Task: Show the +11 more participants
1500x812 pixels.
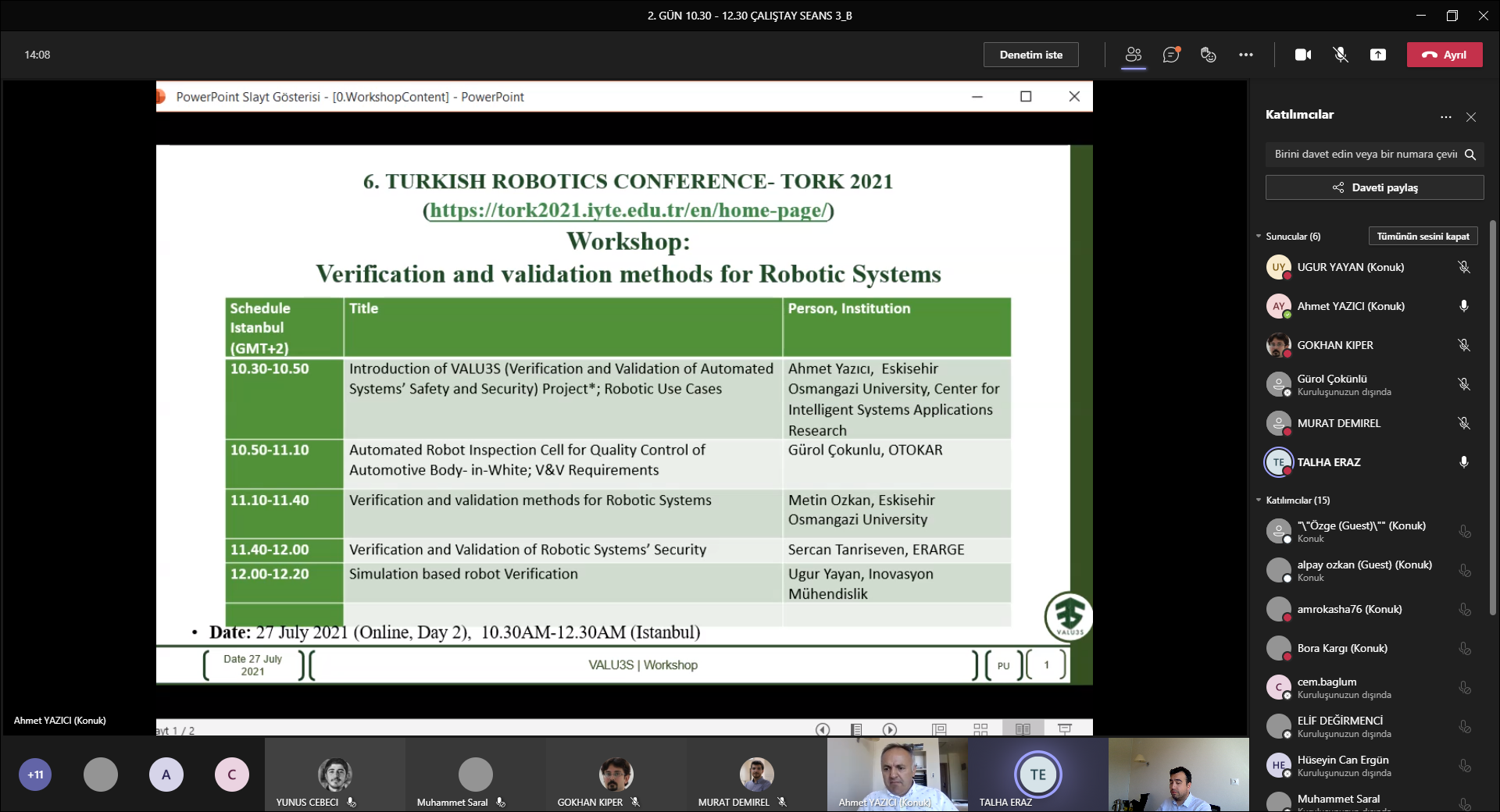Action: point(35,775)
